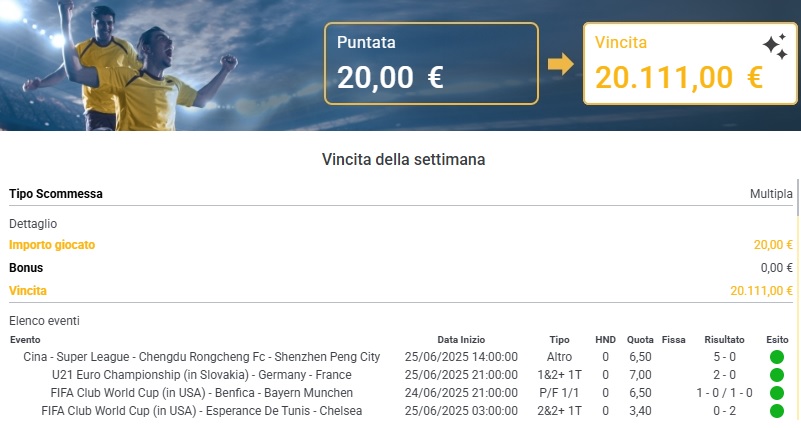Image resolution: width=801 pixels, height=428 pixels.
Task: Click the green Esito dot for Chengdu Rongcheng match
Action: [776, 357]
